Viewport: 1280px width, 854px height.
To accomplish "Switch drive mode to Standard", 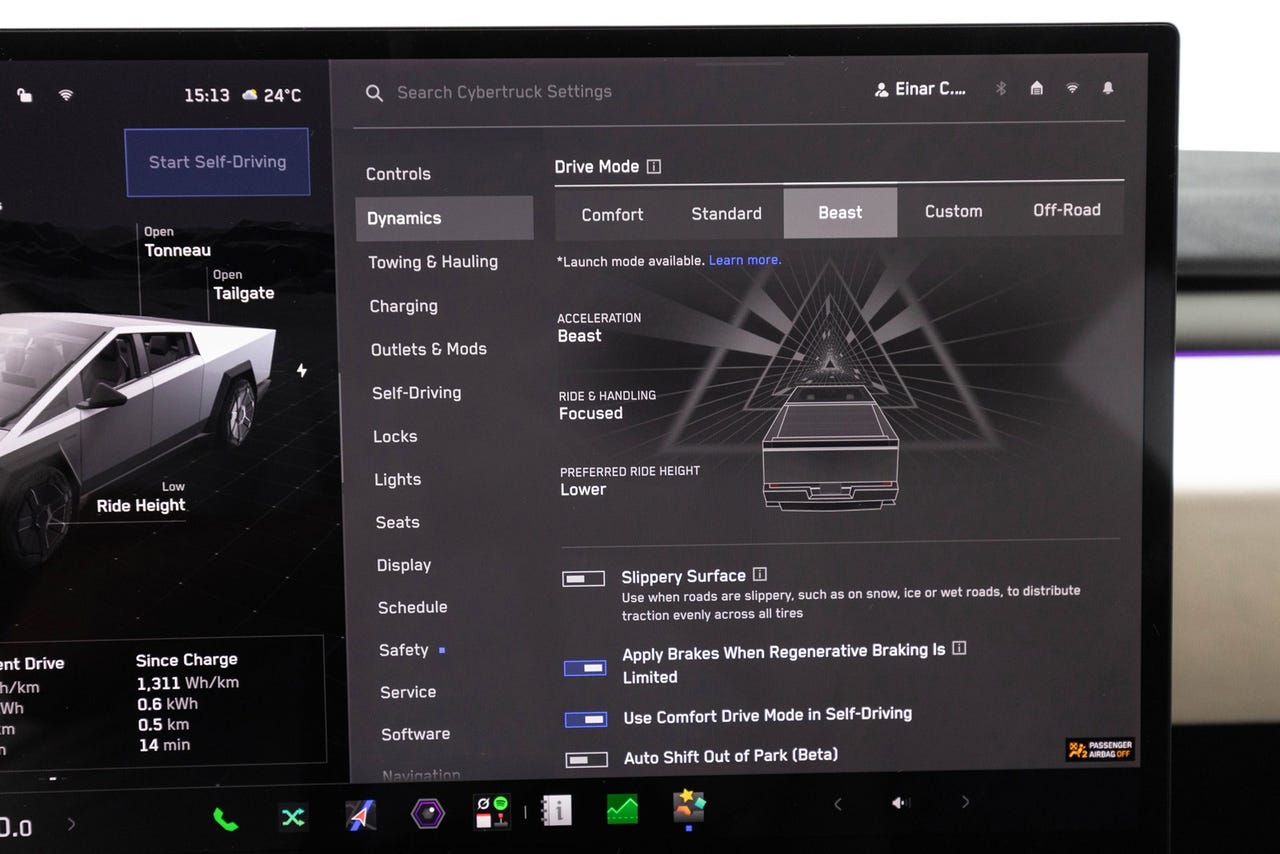I will pyautogui.click(x=726, y=213).
